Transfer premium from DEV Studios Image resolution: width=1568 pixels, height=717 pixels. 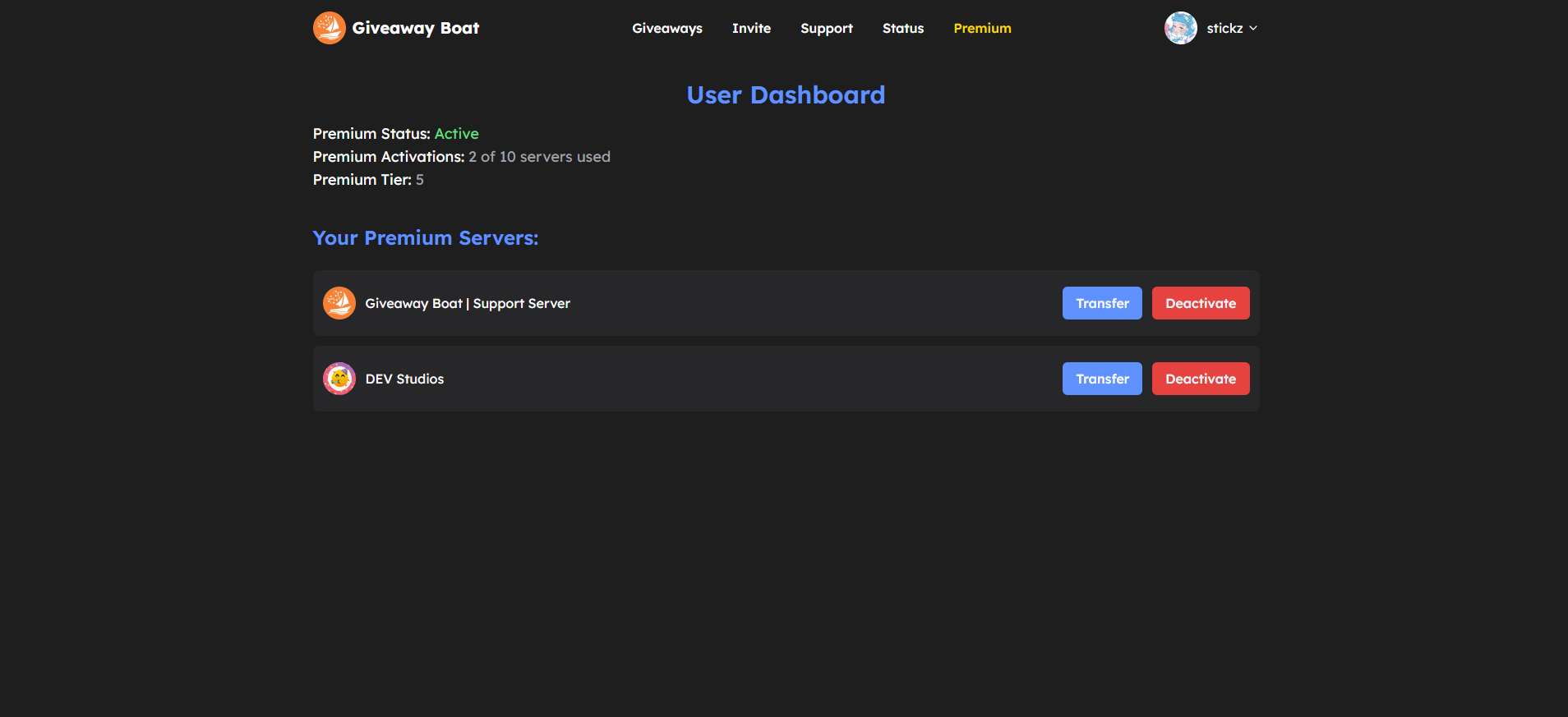pyautogui.click(x=1102, y=379)
